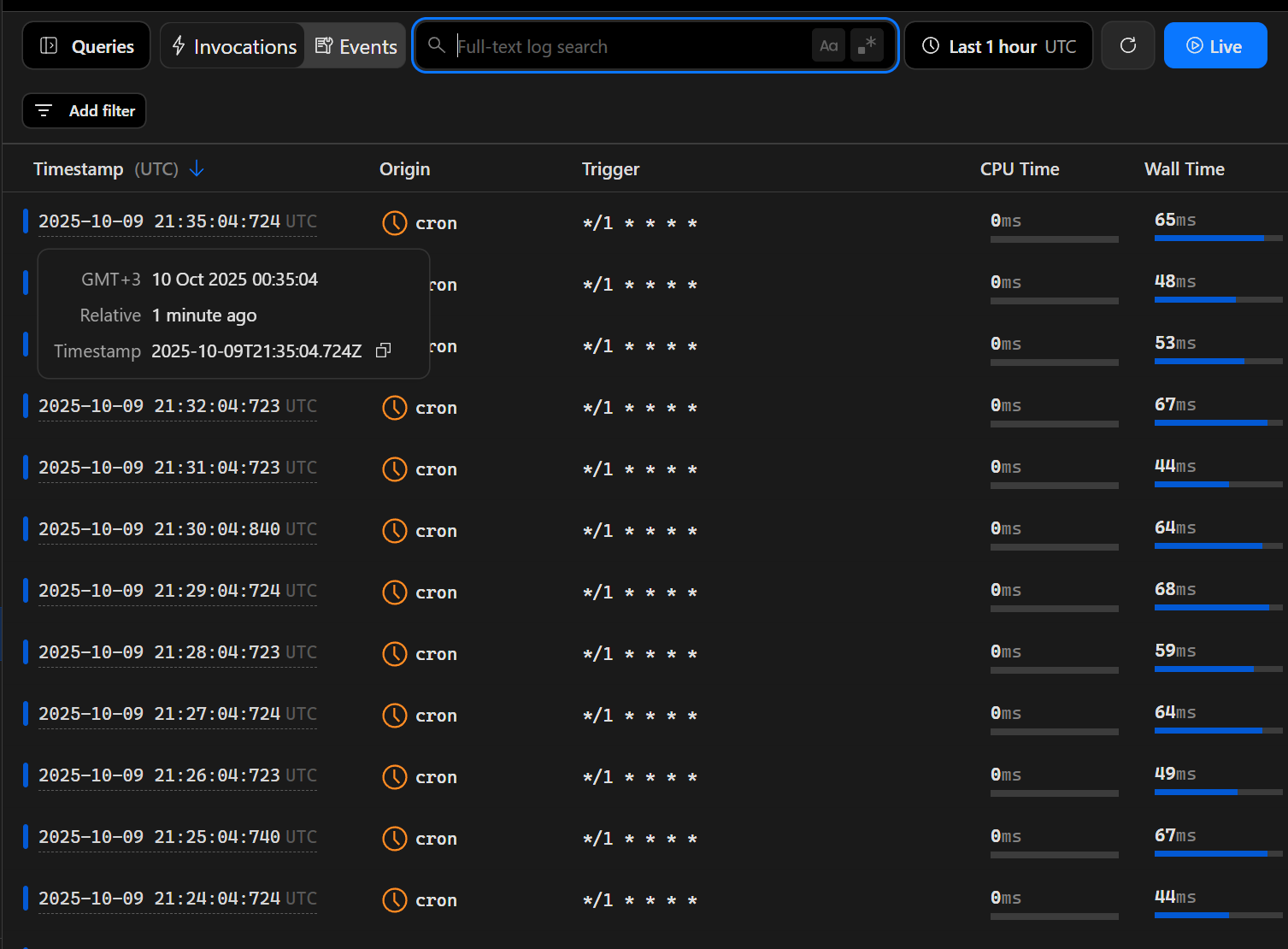Click the CPU time bar for 21:28:04 row

tap(1055, 670)
